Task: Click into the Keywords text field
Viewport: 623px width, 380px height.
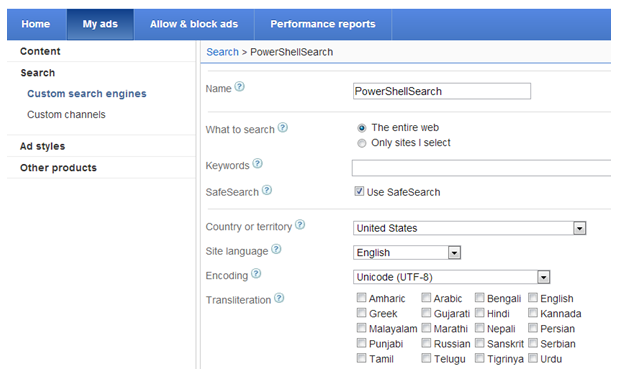Action: coord(481,168)
